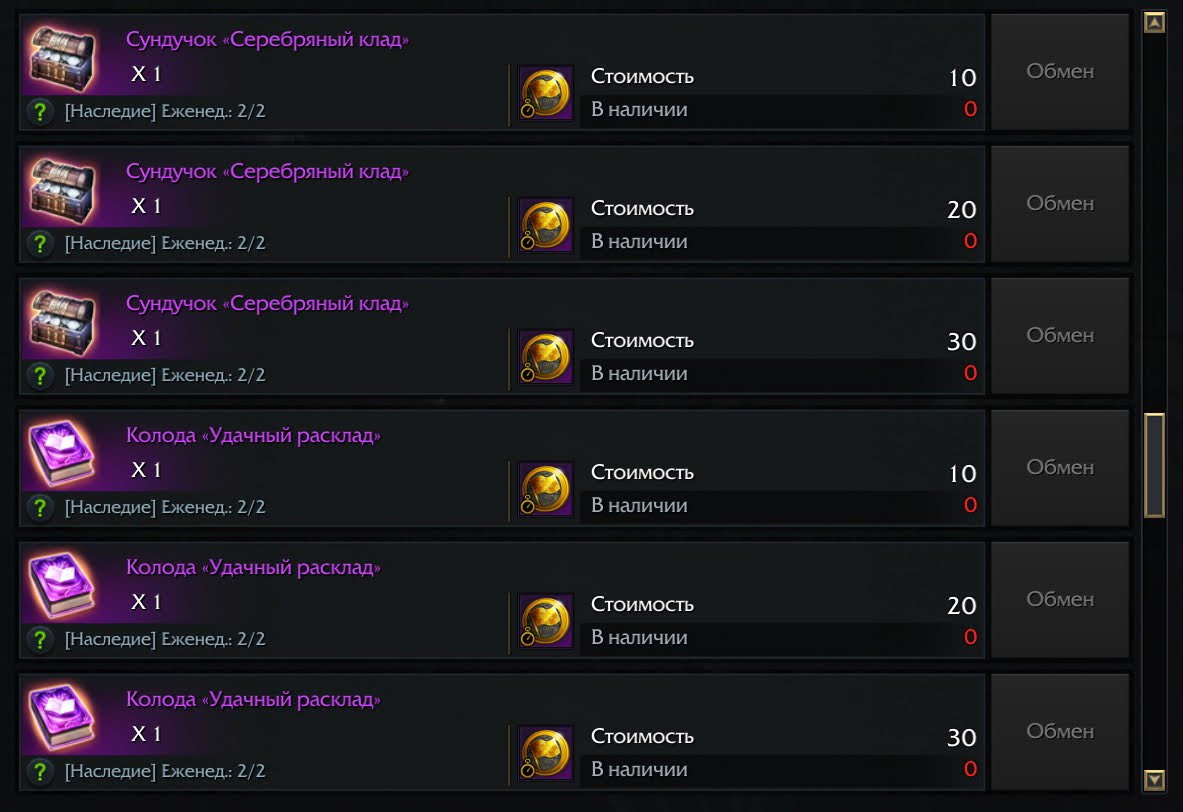This screenshot has width=1183, height=812.
Task: Click gold coin currency icon in the first row
Action: [x=546, y=94]
